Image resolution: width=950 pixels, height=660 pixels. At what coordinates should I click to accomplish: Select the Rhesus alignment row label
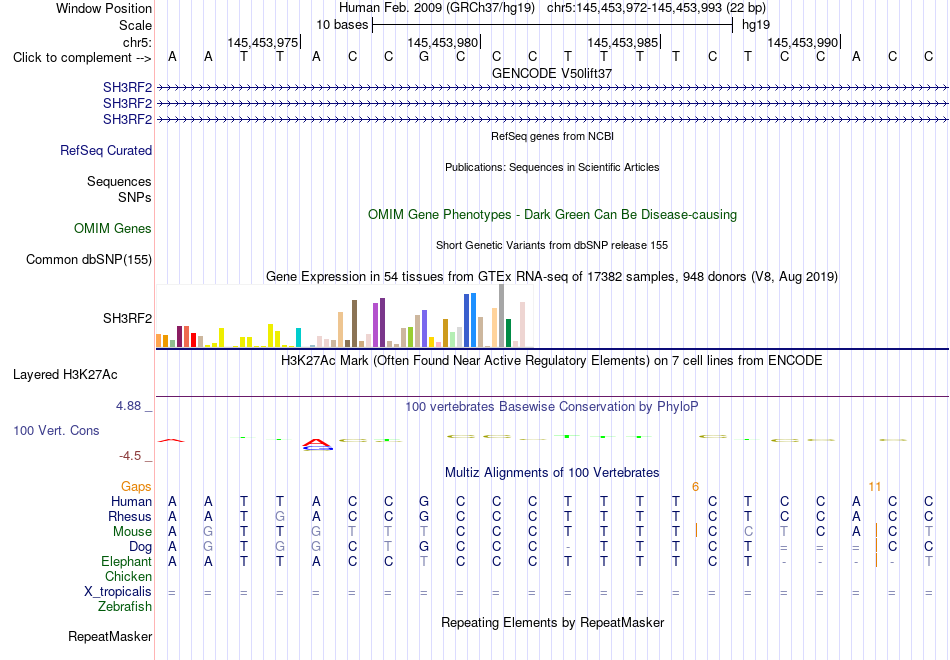coord(130,517)
